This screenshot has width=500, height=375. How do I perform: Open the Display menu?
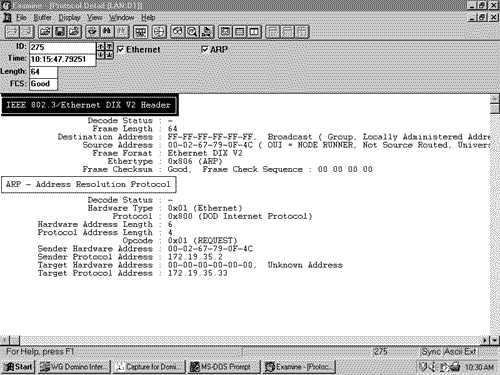69,17
